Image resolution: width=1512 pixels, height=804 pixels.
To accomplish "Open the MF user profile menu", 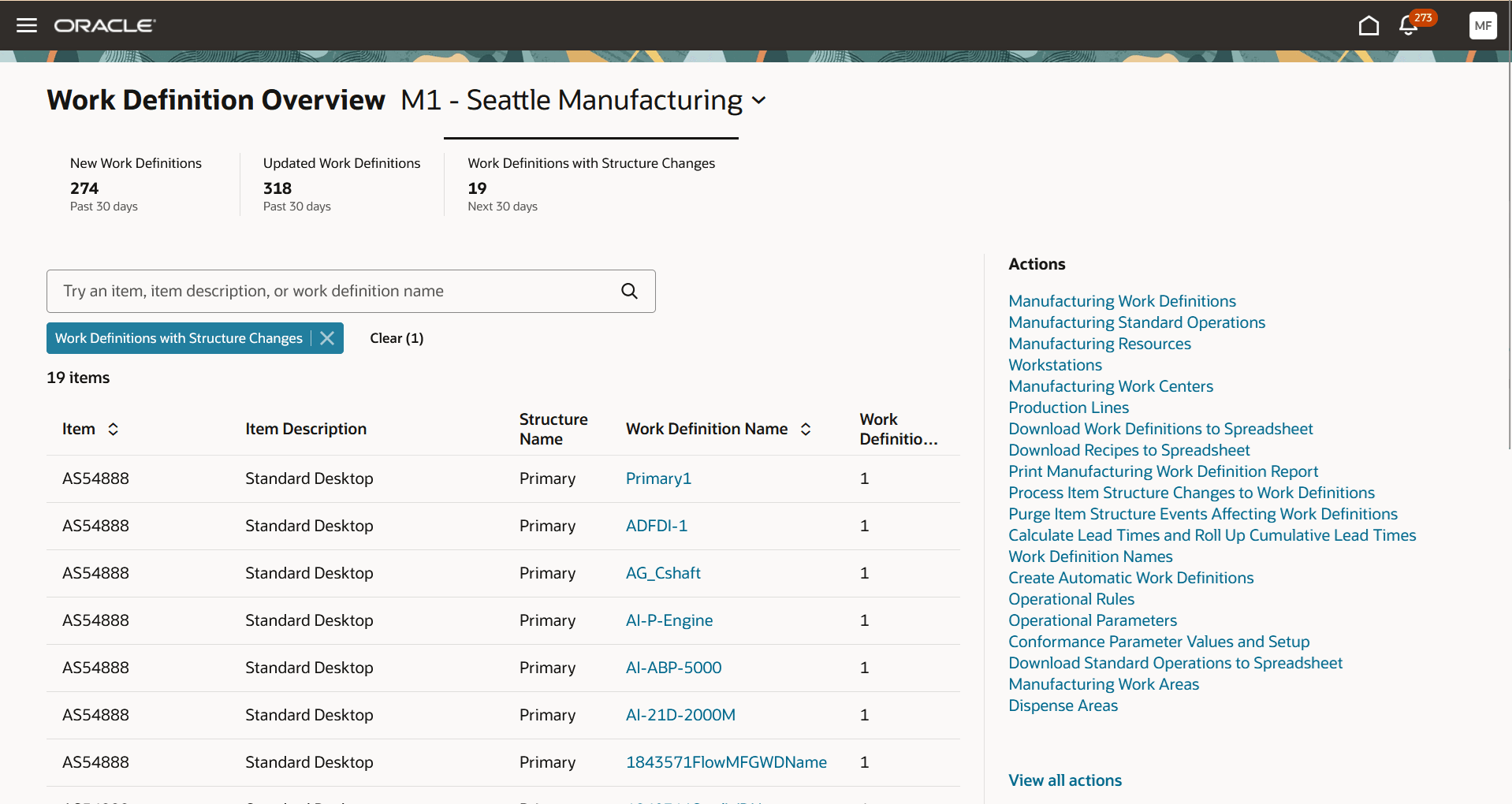I will click(1483, 25).
